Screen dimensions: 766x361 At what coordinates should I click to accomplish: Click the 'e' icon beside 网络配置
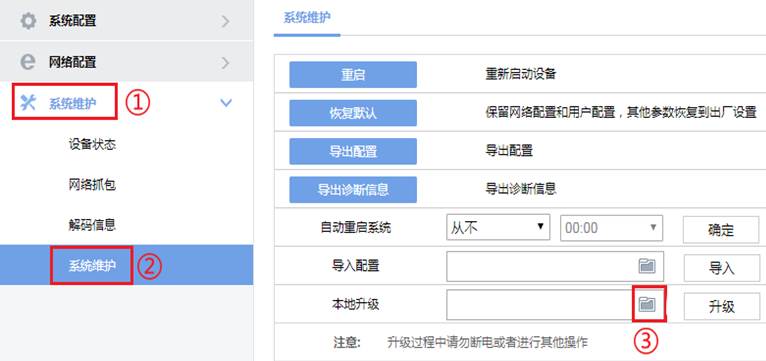[x=28, y=62]
